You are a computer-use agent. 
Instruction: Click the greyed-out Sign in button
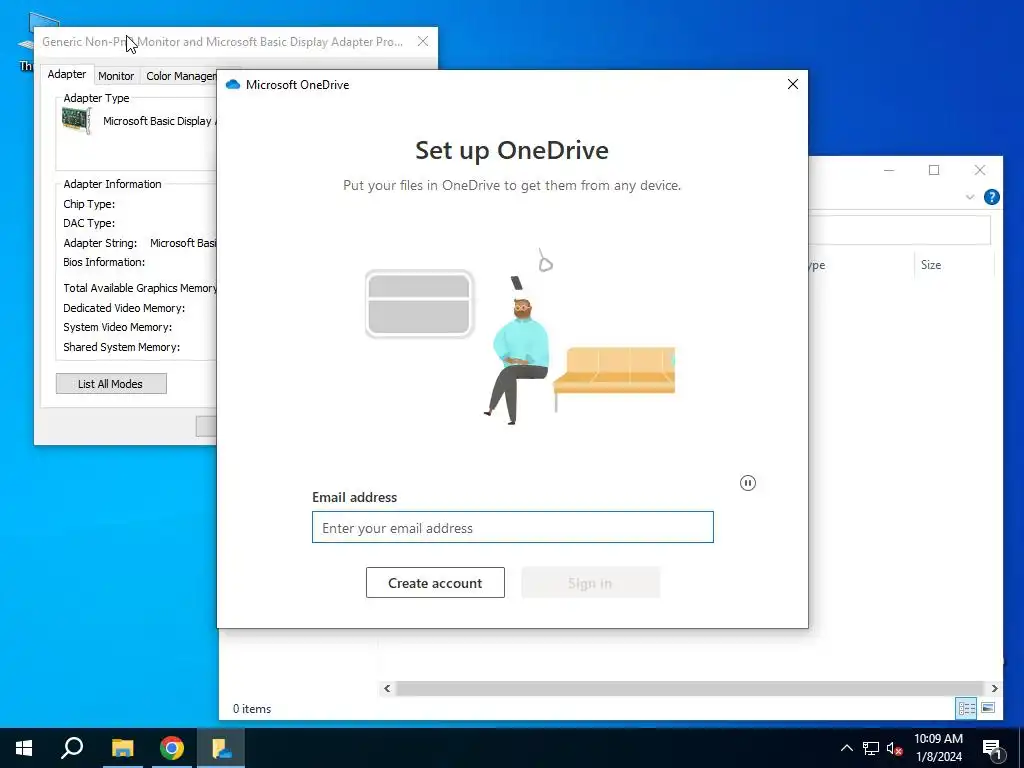click(590, 583)
